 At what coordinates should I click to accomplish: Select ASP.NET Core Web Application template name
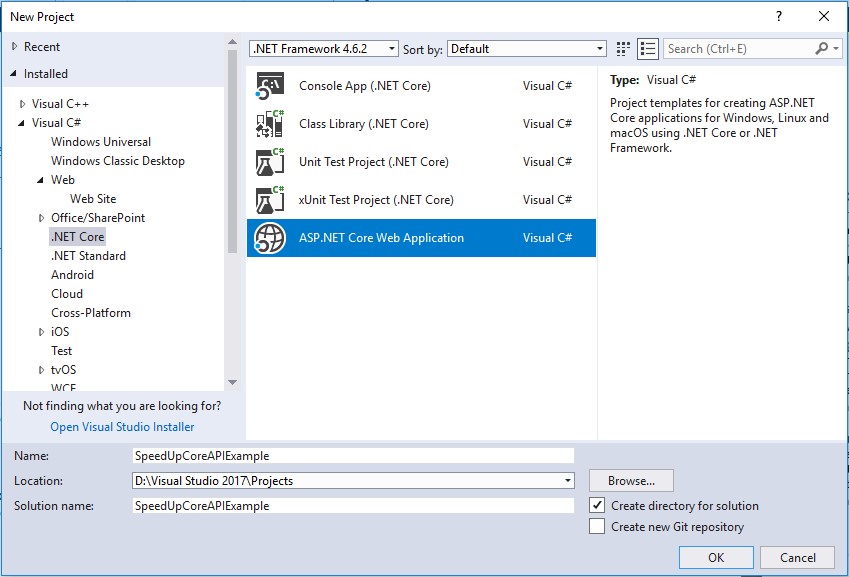[381, 238]
